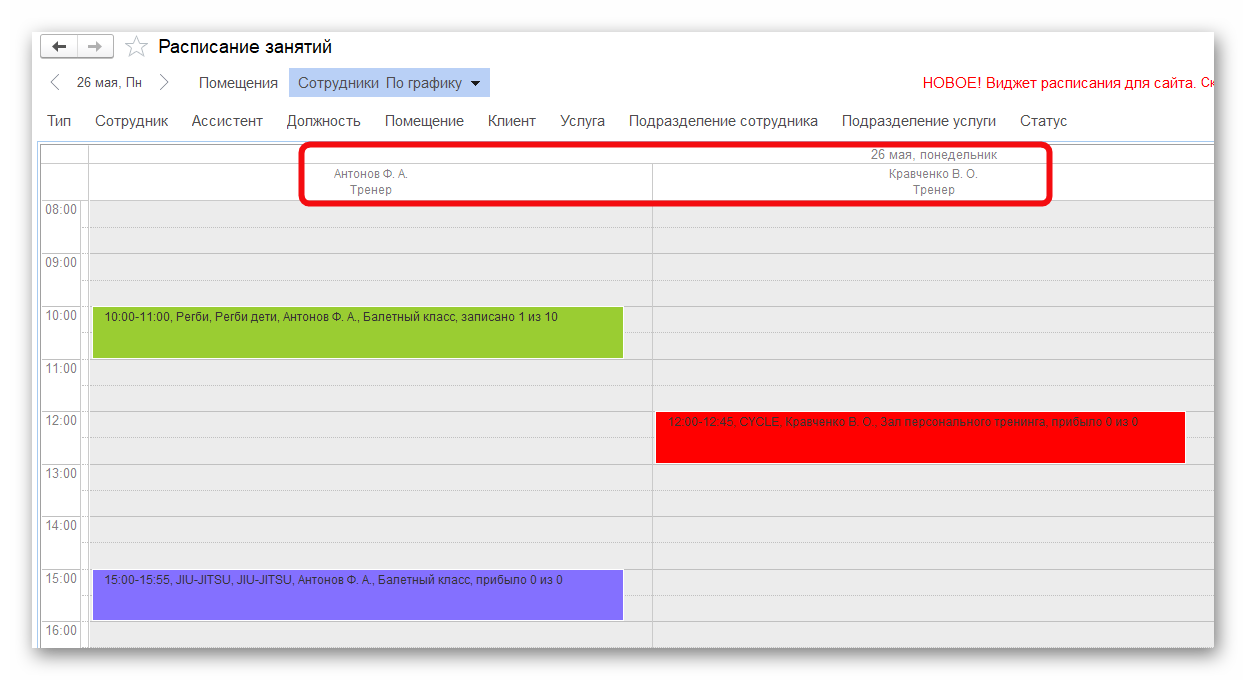The height and width of the screenshot is (680, 1246).
Task: Click the Должность filter
Action: point(323,121)
